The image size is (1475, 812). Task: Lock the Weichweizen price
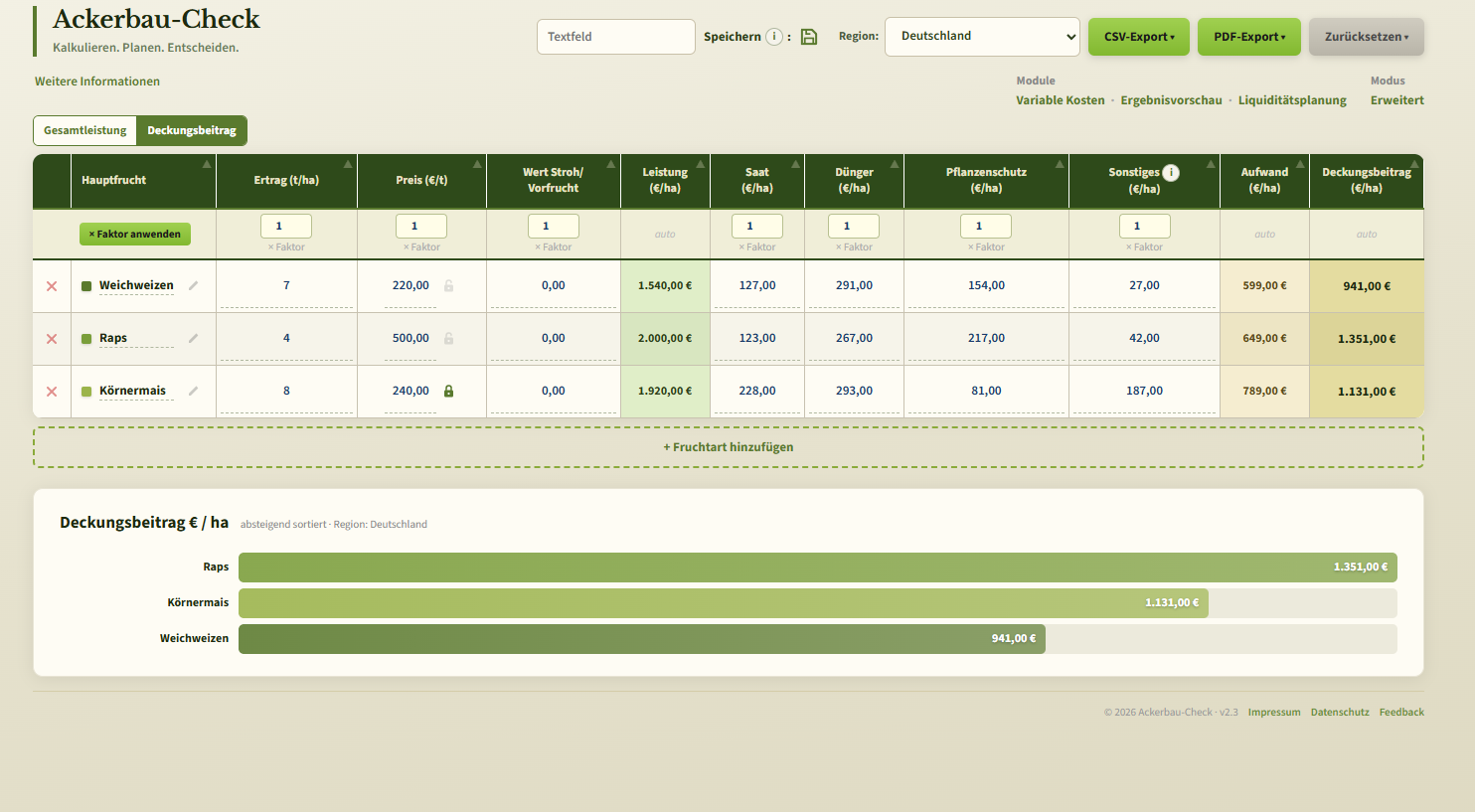[448, 285]
